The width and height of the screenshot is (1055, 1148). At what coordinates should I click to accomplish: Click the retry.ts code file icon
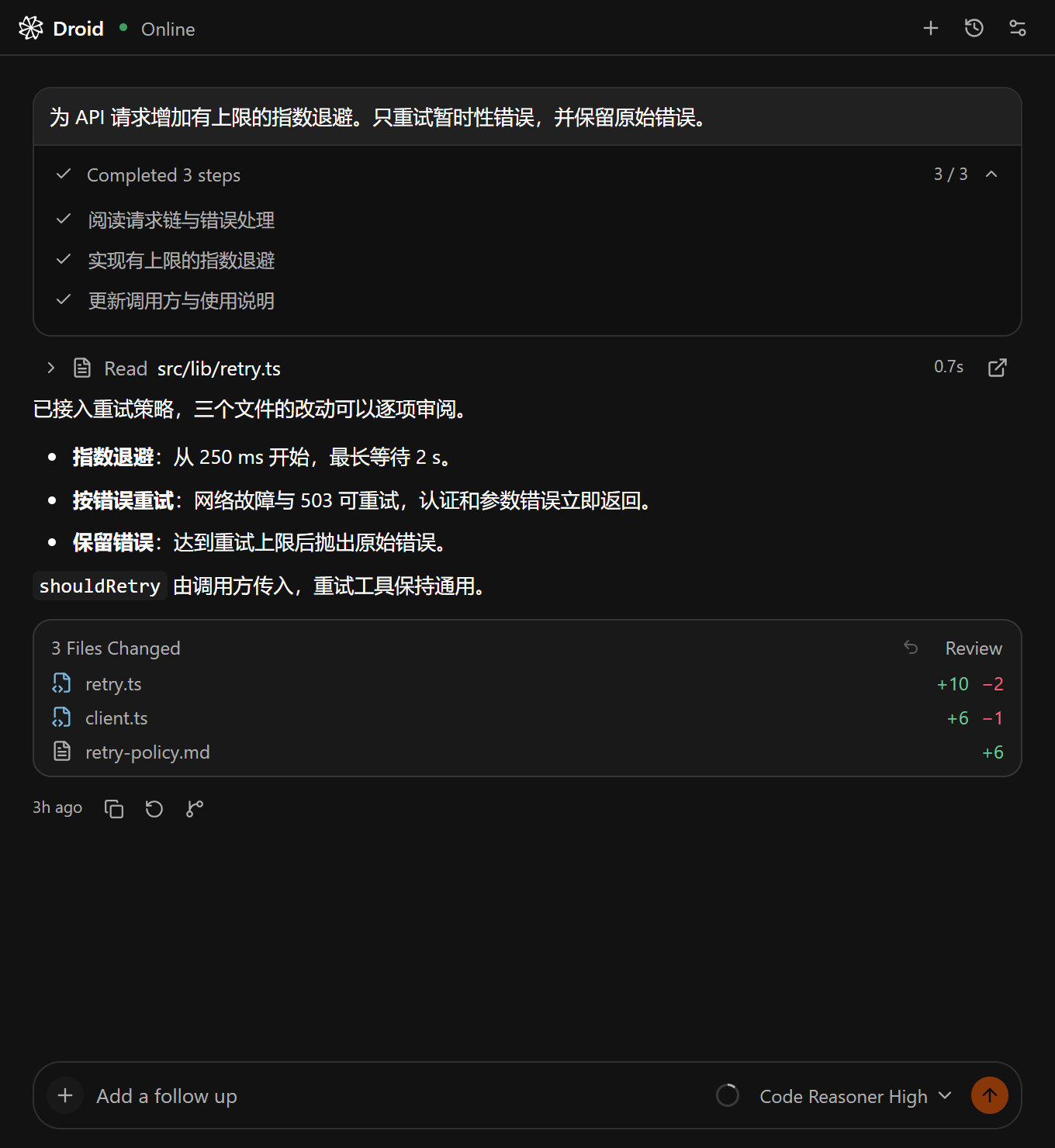(x=62, y=683)
